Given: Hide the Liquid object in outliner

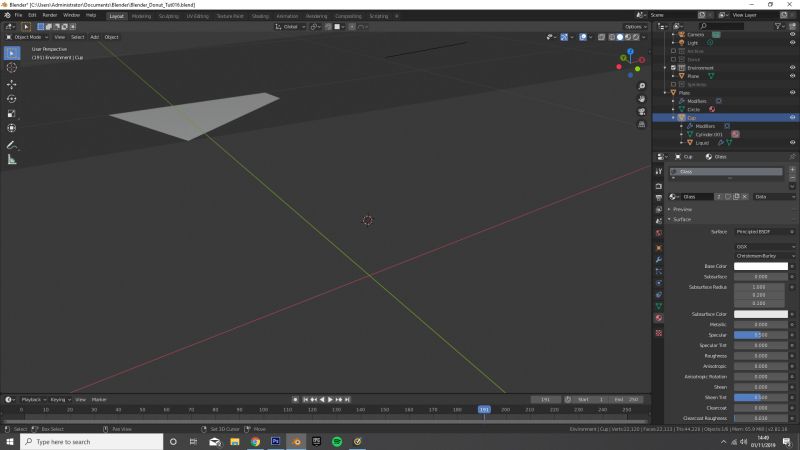Looking at the screenshot, I should [x=792, y=142].
